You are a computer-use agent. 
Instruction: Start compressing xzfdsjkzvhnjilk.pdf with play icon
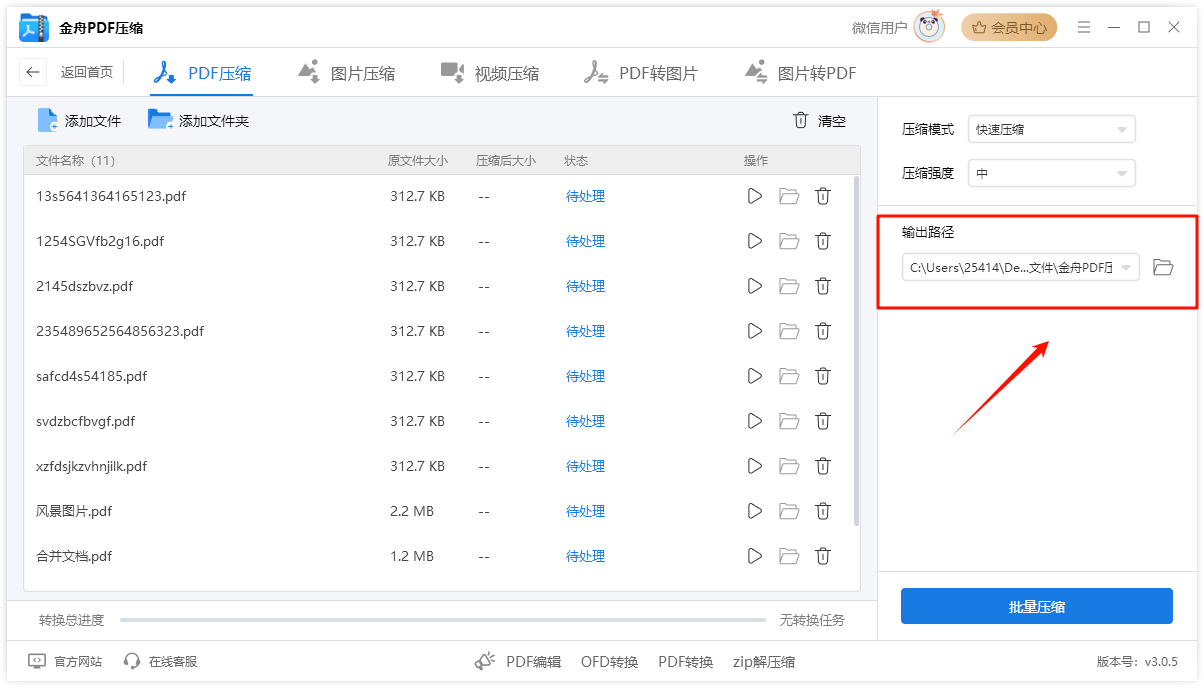click(755, 466)
